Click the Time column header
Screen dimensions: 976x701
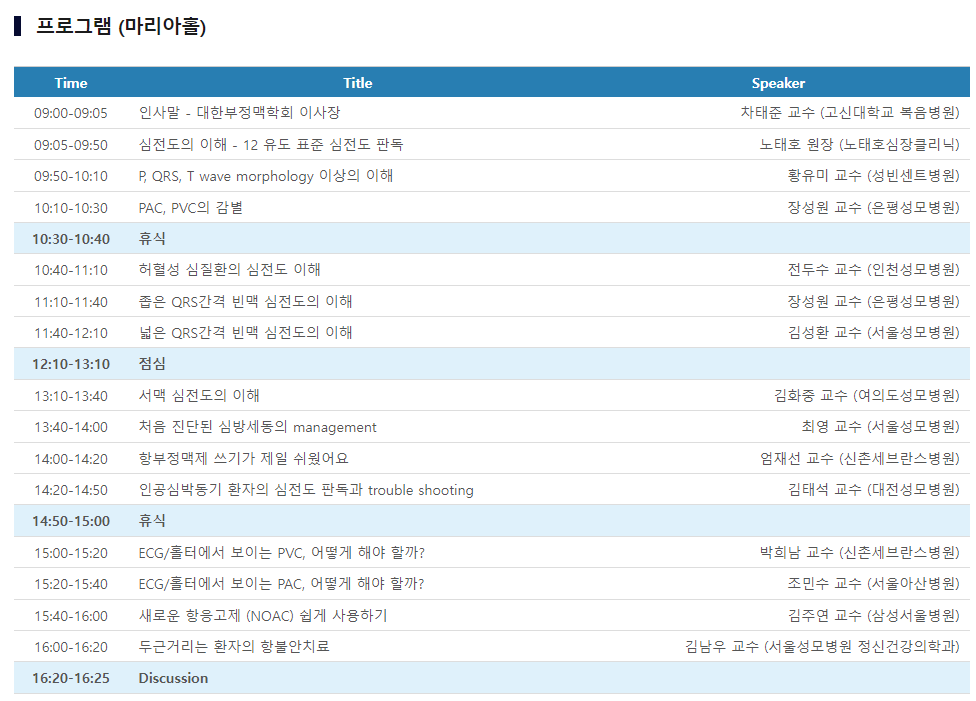tap(70, 83)
